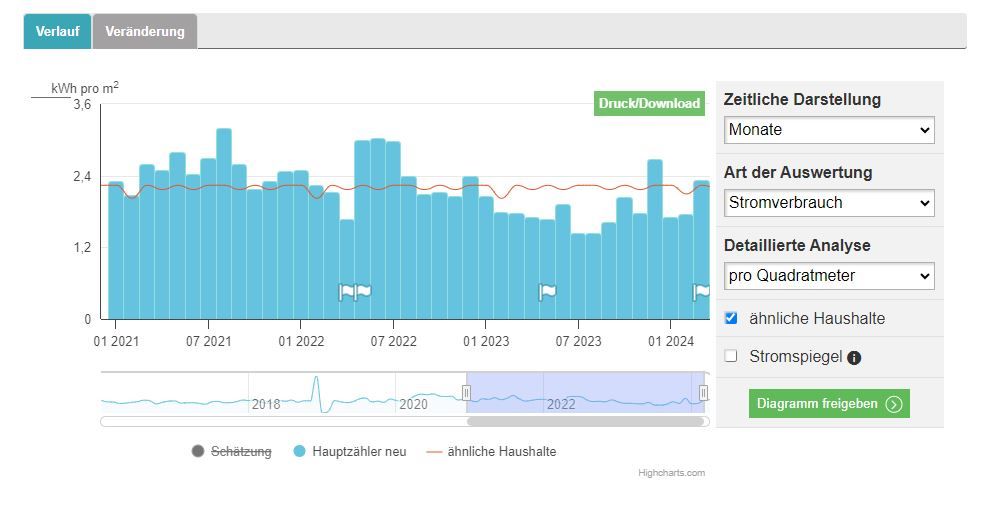Click the kWh pro m² axis title
Screen dimensions: 981x531
pos(84,88)
